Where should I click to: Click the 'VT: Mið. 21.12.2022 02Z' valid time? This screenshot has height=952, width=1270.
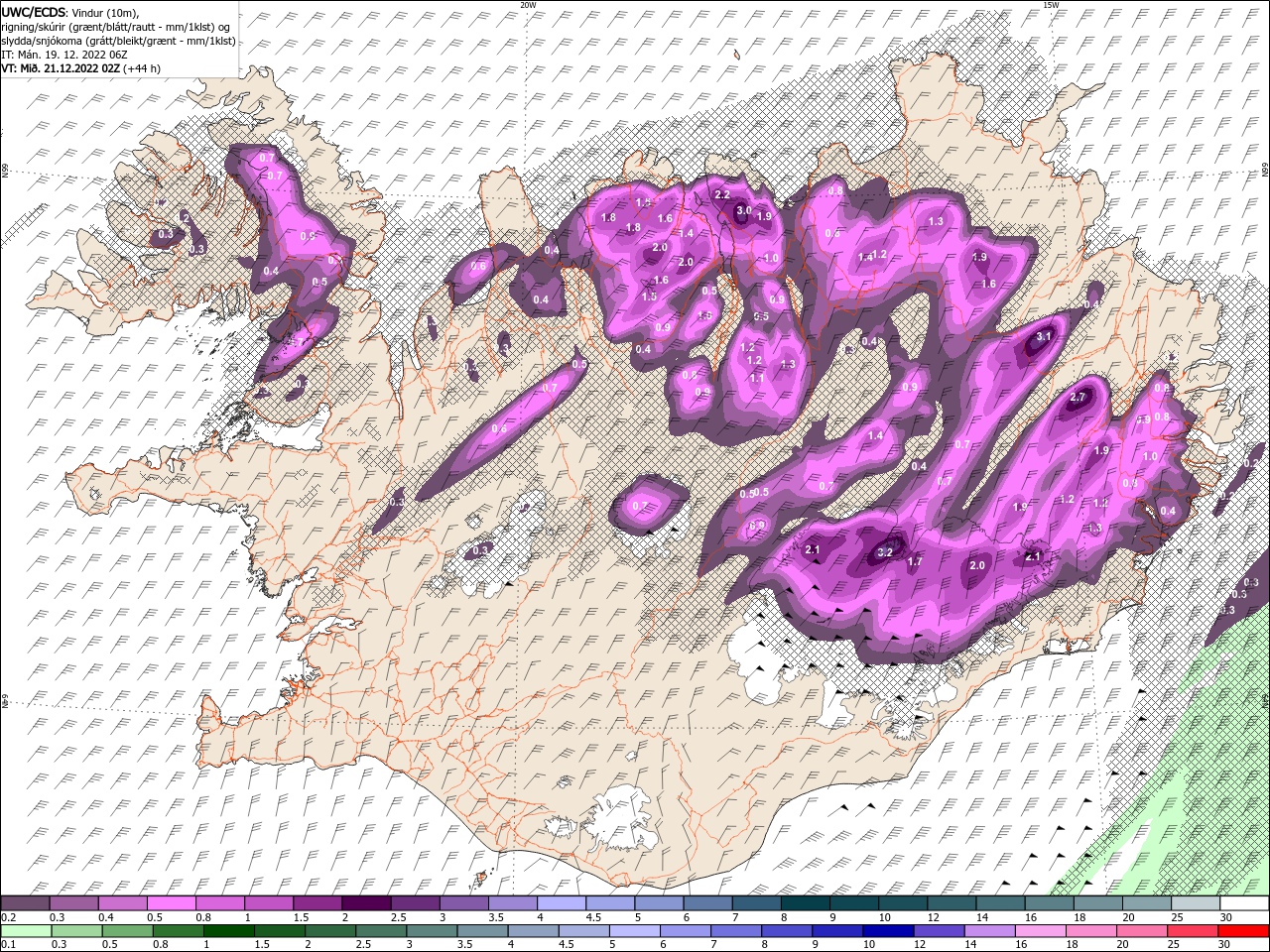(61, 68)
